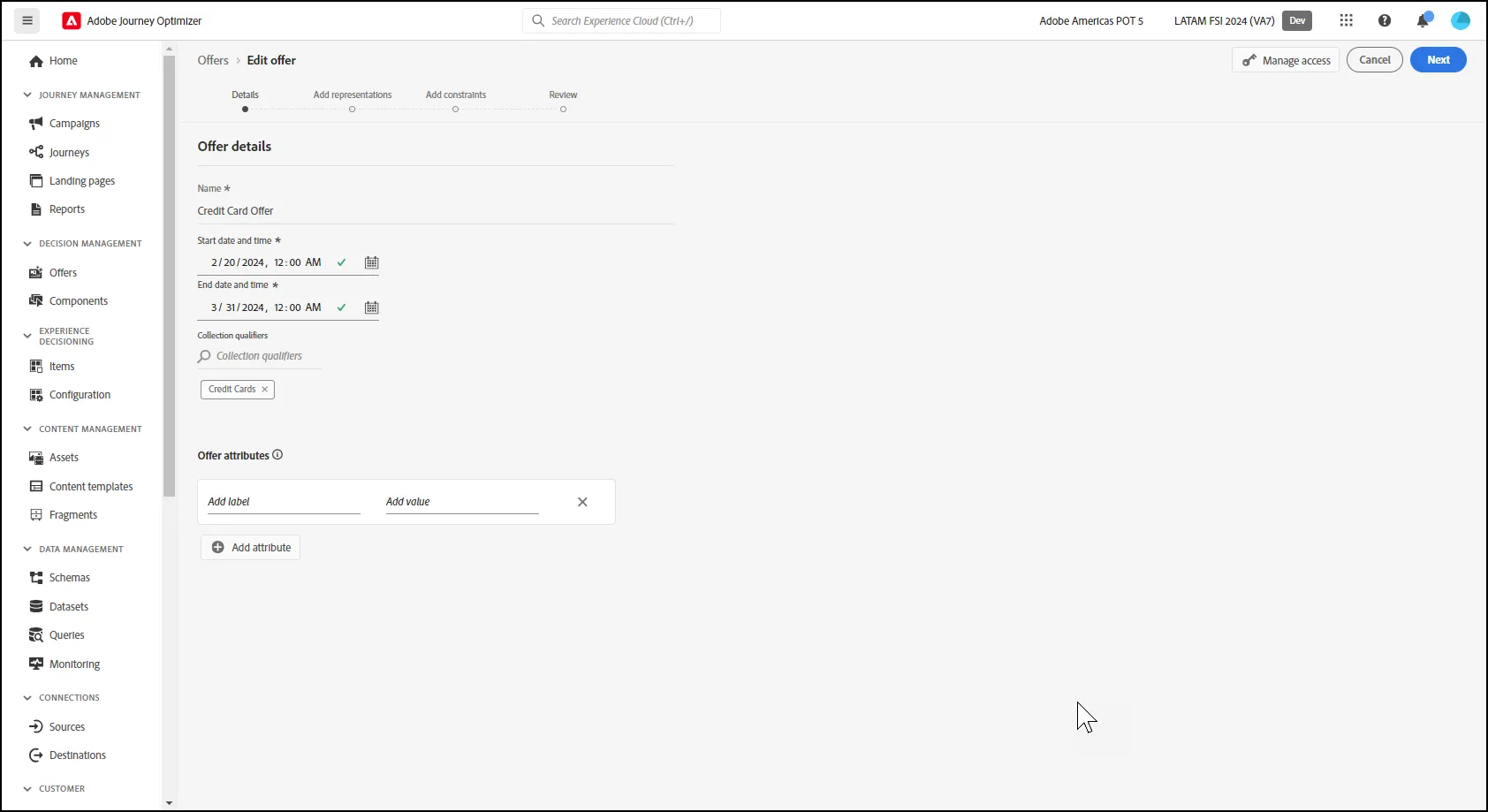Open the help question mark icon
This screenshot has height=812, width=1488.
pos(1385,20)
